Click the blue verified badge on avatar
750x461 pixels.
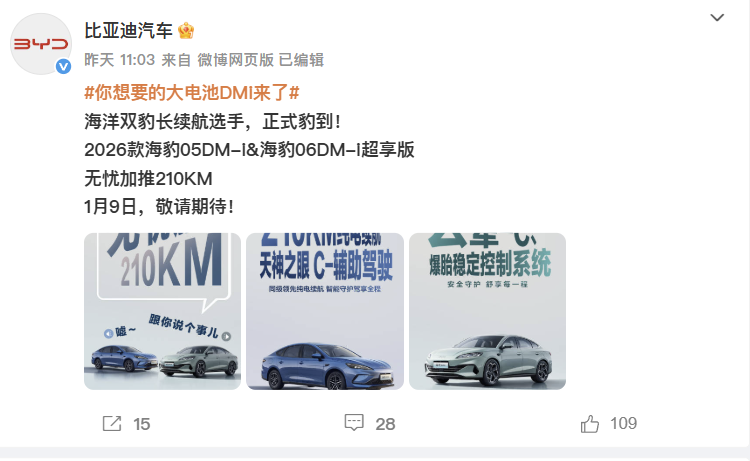tap(64, 66)
